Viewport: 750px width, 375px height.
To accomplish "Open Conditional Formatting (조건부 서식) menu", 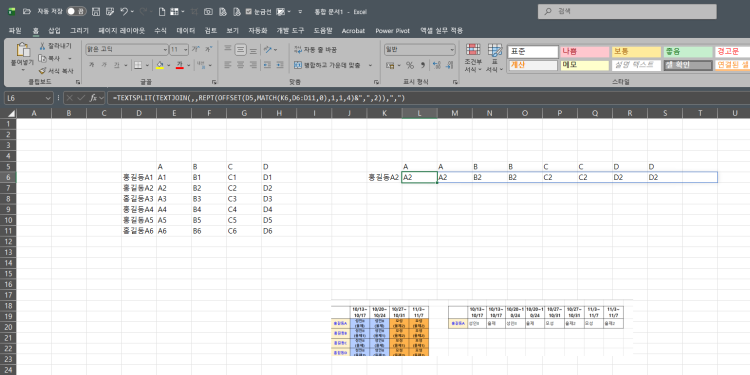I will click(473, 58).
